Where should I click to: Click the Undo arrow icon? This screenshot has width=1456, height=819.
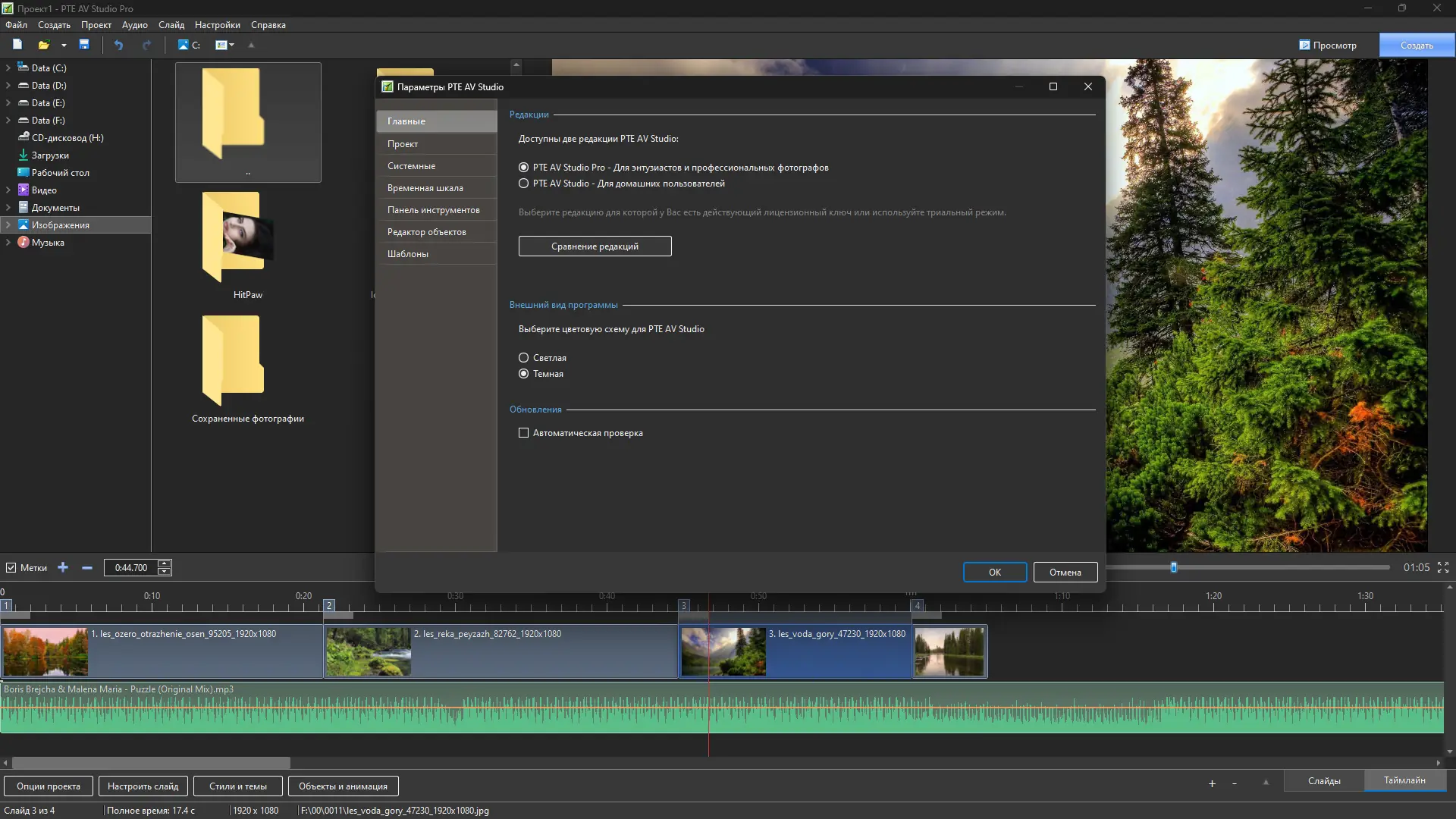(x=118, y=45)
